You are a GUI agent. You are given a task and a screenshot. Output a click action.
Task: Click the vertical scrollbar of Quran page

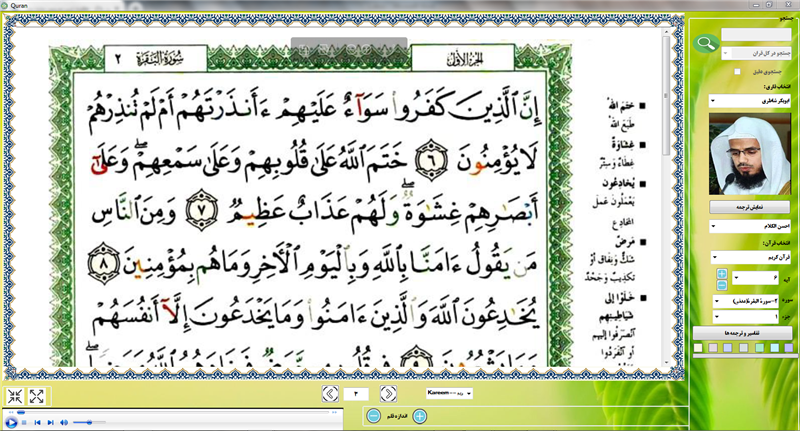(666, 95)
